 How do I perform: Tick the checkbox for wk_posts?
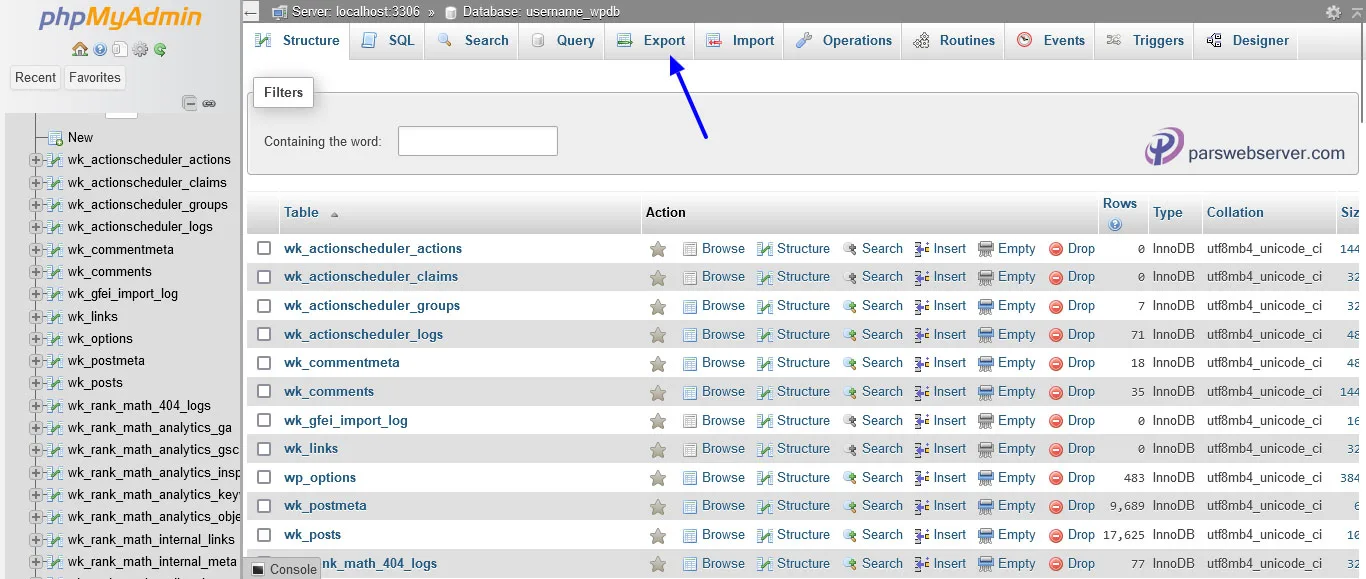coord(264,535)
